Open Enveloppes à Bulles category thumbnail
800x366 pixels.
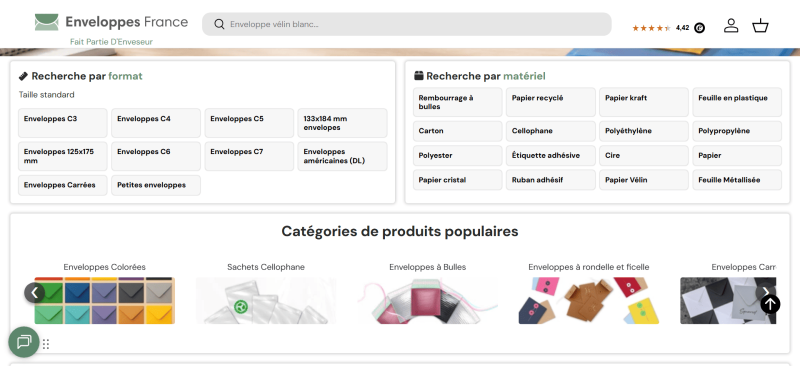click(x=428, y=301)
